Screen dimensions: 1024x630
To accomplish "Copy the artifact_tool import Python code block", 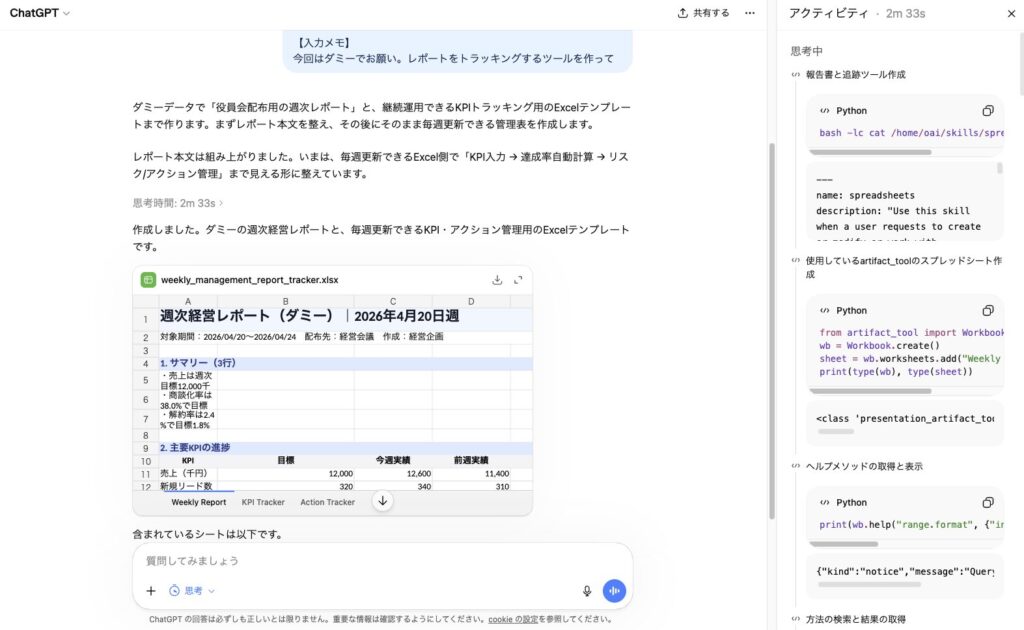I will pos(987,311).
